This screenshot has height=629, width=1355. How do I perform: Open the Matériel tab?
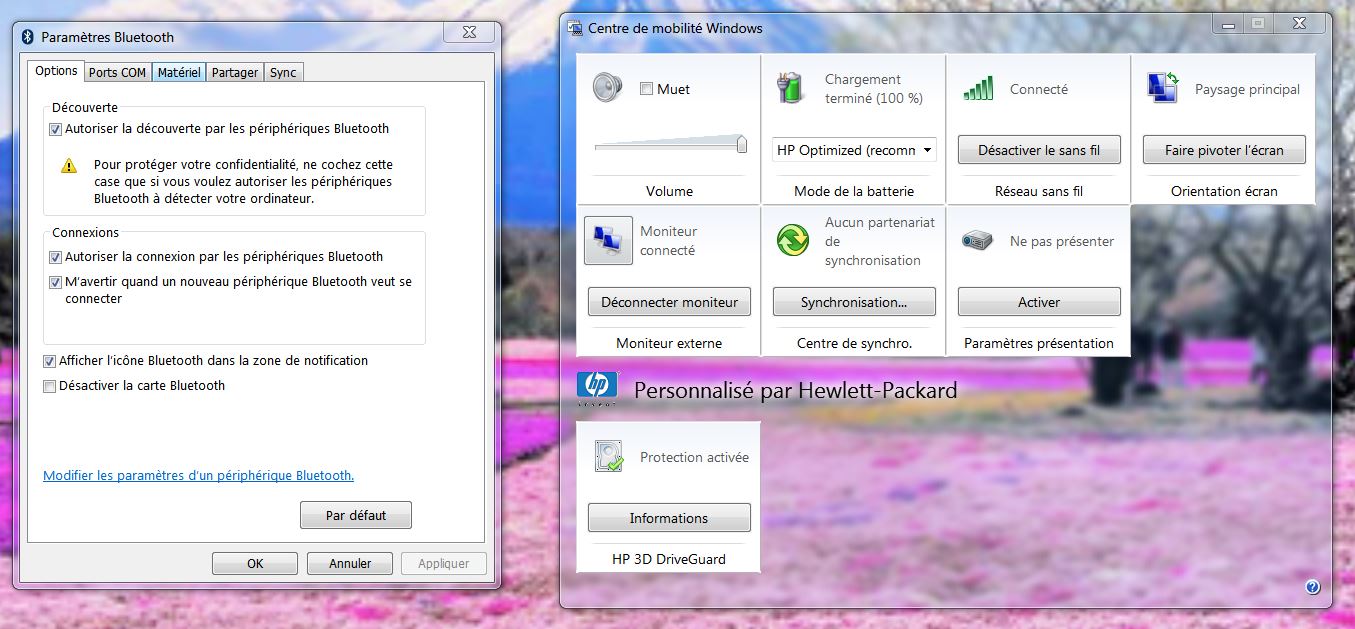(179, 72)
